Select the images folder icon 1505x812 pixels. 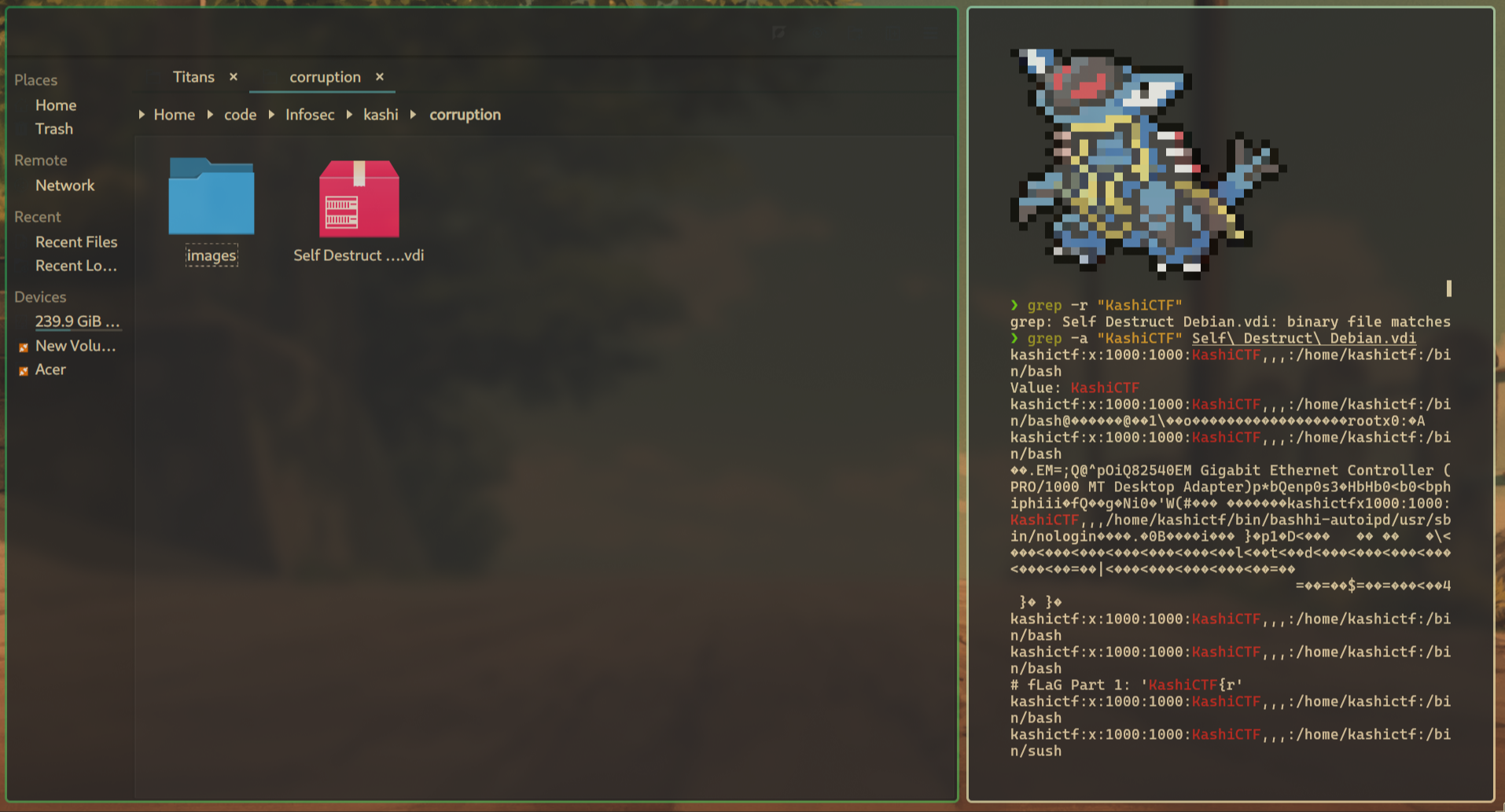click(x=212, y=197)
